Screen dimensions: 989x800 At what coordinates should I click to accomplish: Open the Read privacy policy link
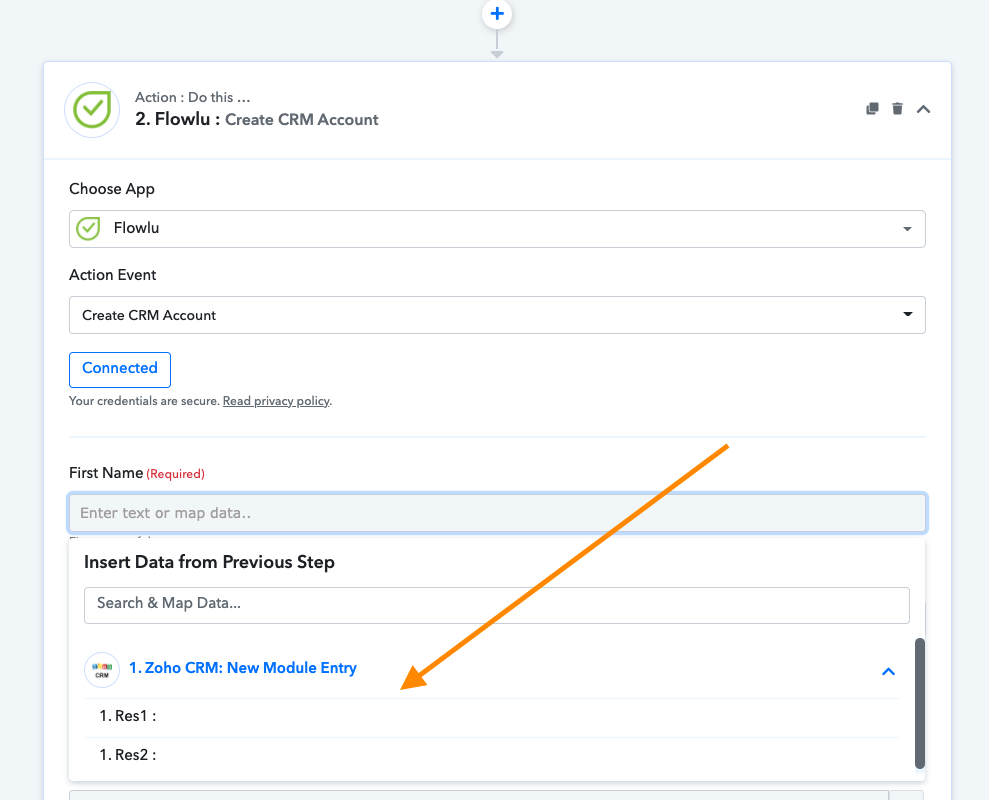point(276,401)
